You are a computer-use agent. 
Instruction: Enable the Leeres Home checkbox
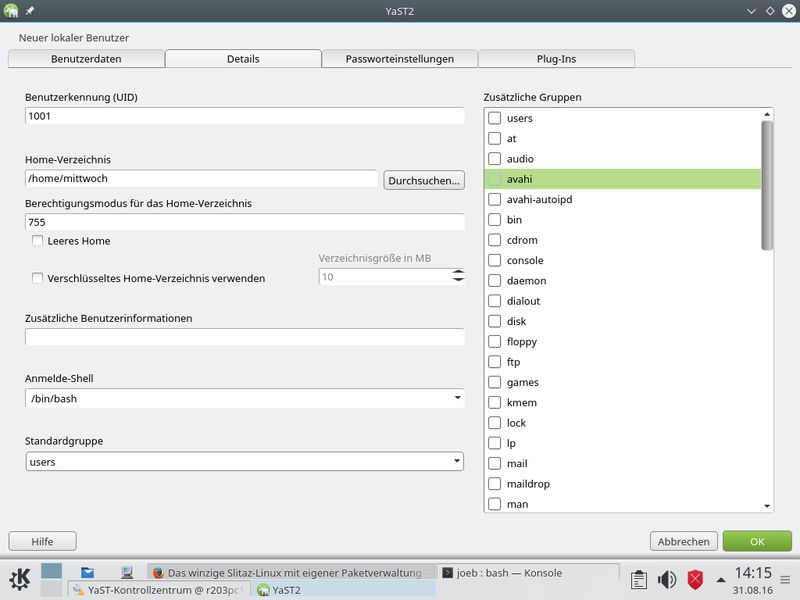pos(37,241)
